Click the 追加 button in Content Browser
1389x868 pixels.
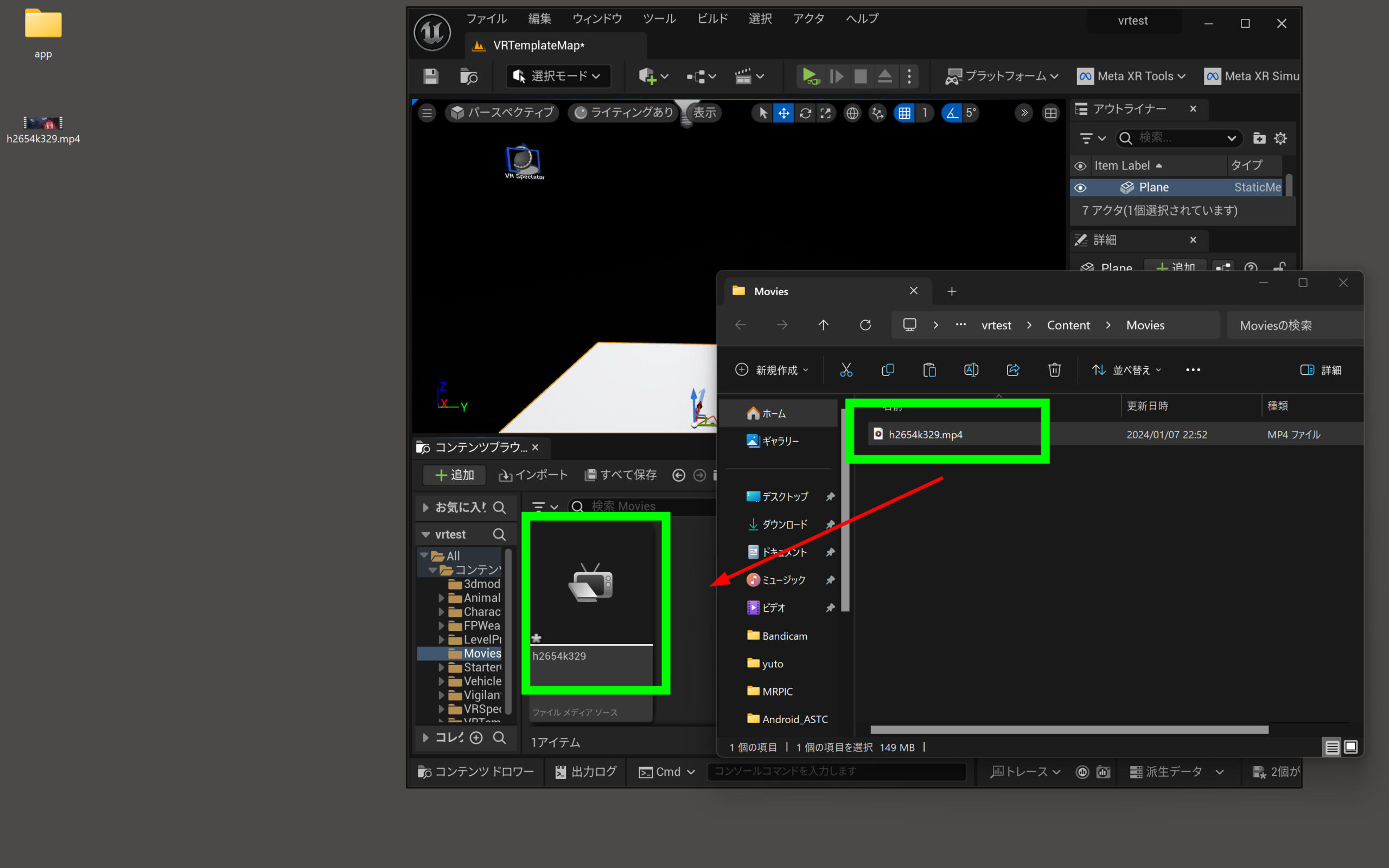[454, 475]
